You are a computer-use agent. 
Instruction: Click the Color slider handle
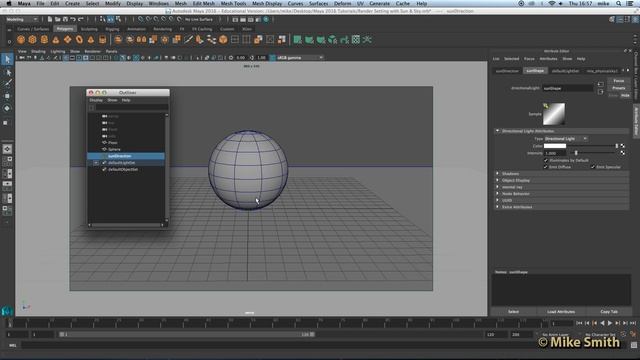[616, 146]
